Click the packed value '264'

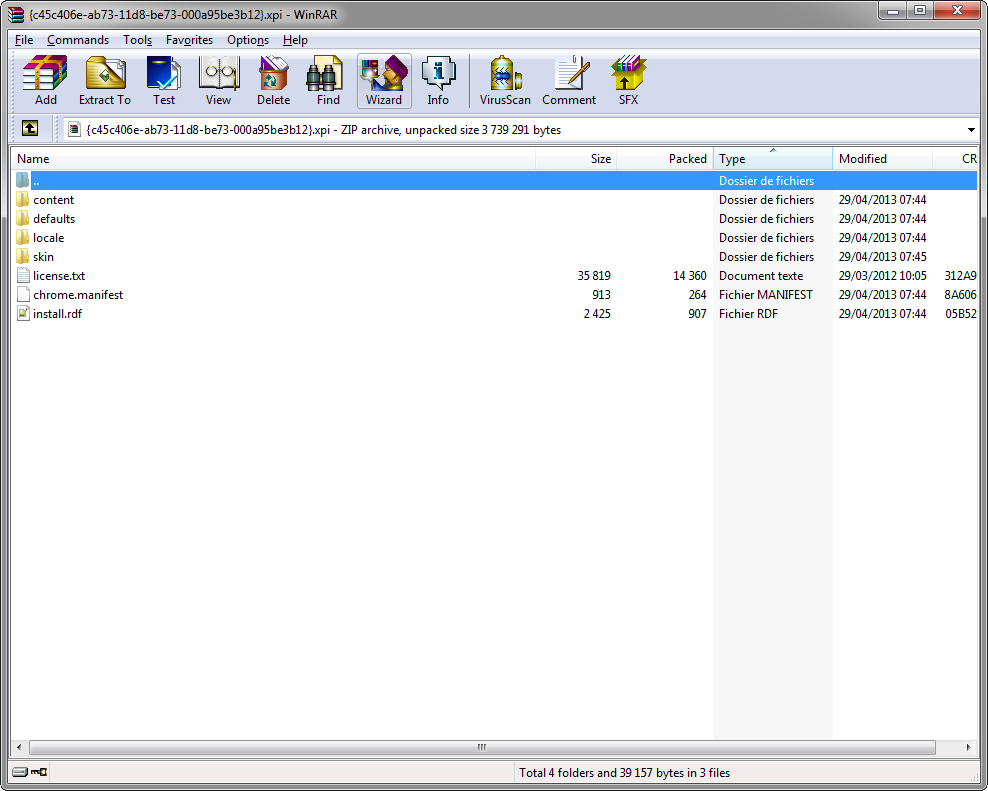click(697, 294)
